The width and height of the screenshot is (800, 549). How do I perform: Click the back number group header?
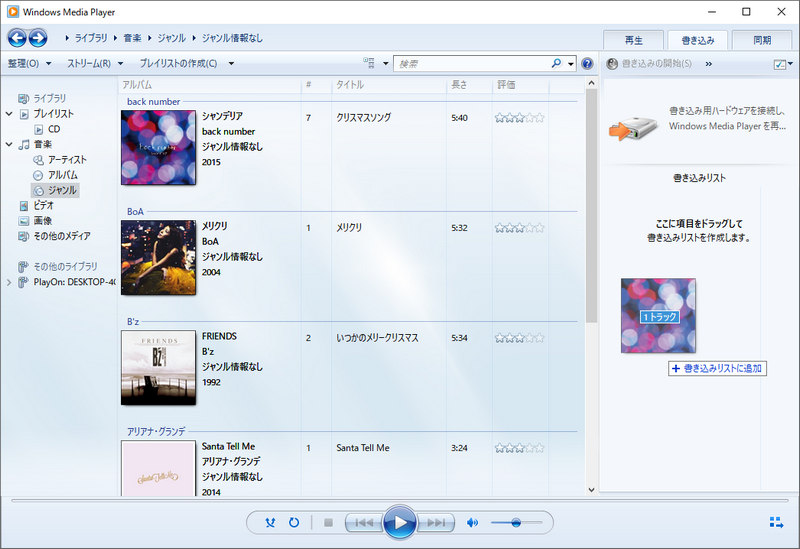click(x=153, y=102)
